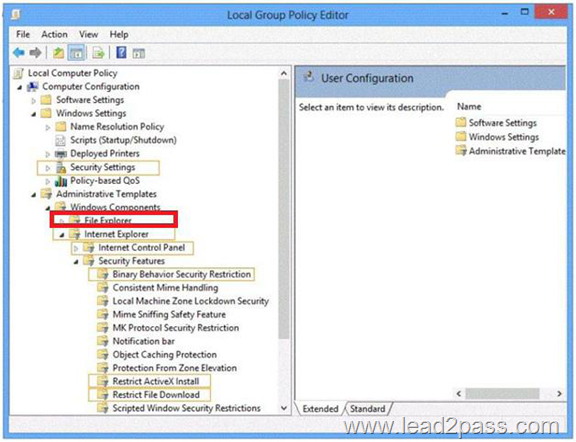
Task: Click the horizontal scrollbar right arrow
Action: [x=559, y=394]
